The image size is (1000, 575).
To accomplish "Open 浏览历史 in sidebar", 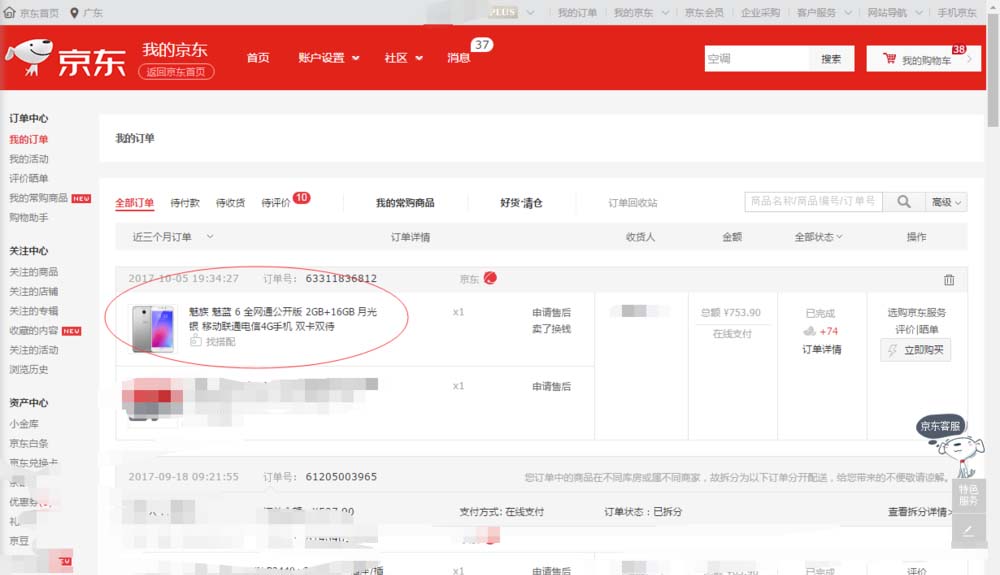I will coord(29,370).
